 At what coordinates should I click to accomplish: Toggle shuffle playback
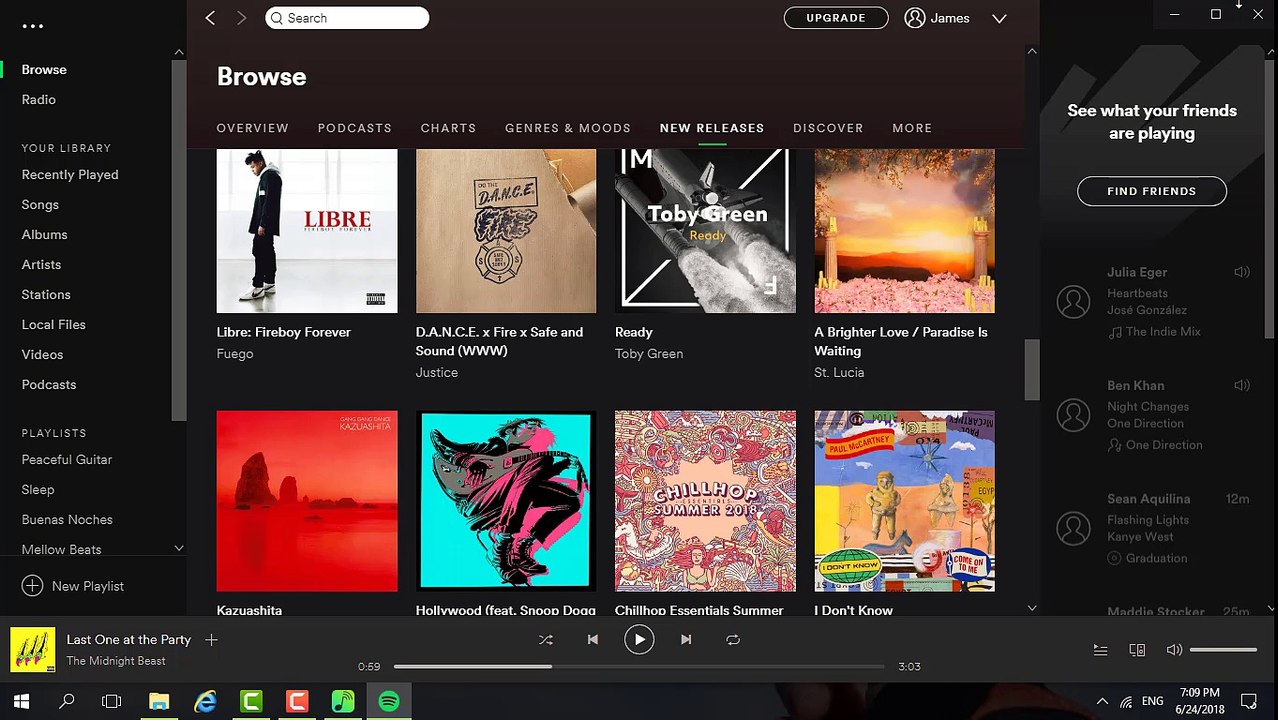point(545,639)
